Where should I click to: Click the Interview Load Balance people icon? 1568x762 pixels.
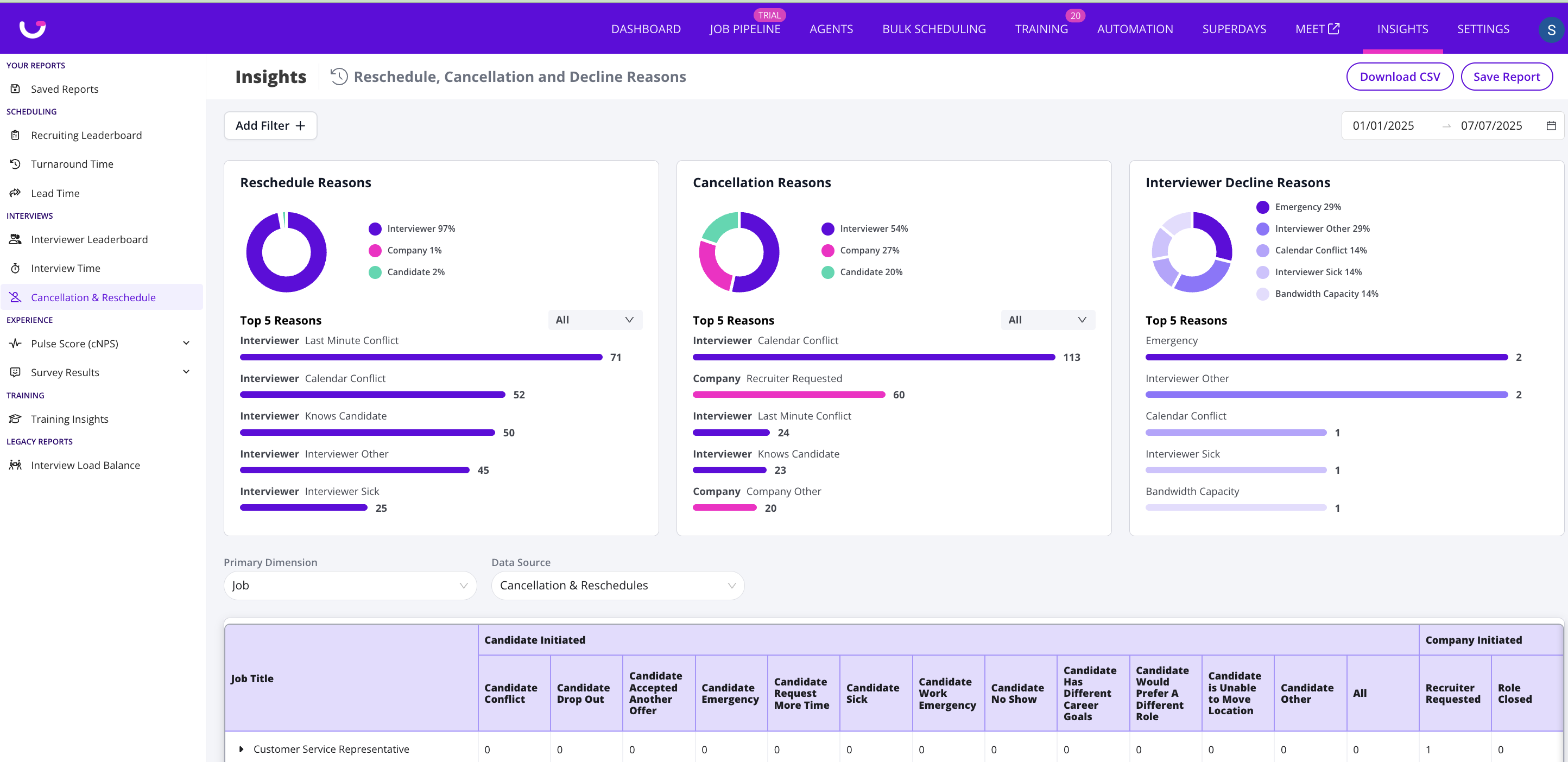click(x=16, y=465)
